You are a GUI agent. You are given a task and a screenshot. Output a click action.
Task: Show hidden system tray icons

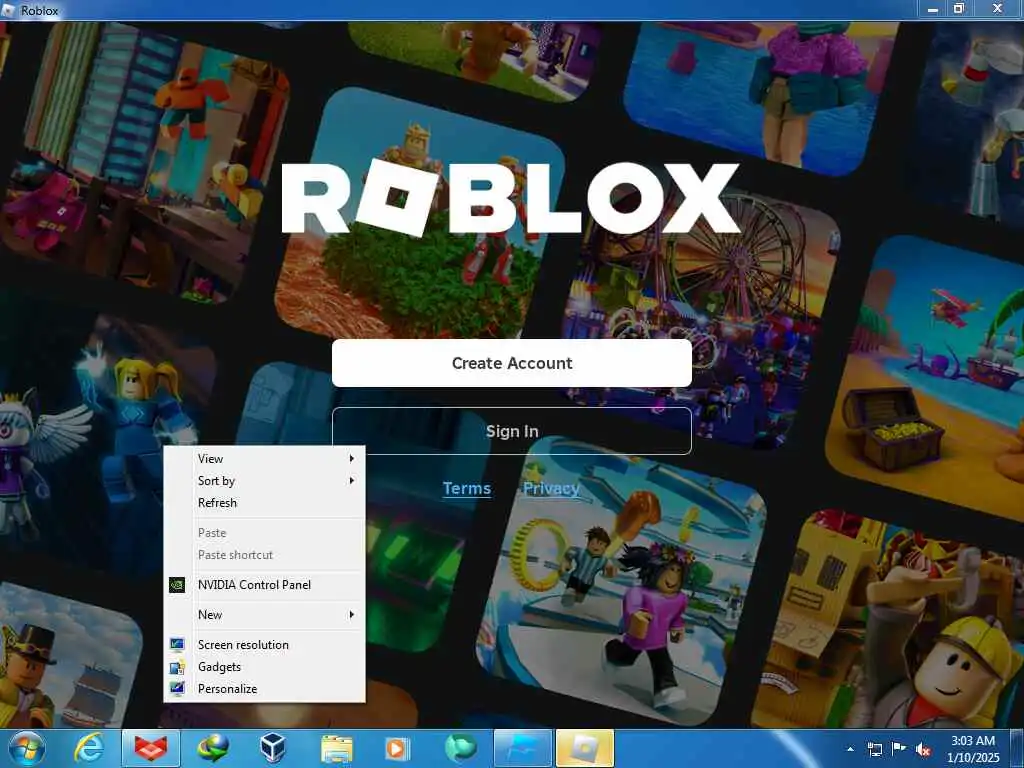tap(850, 749)
